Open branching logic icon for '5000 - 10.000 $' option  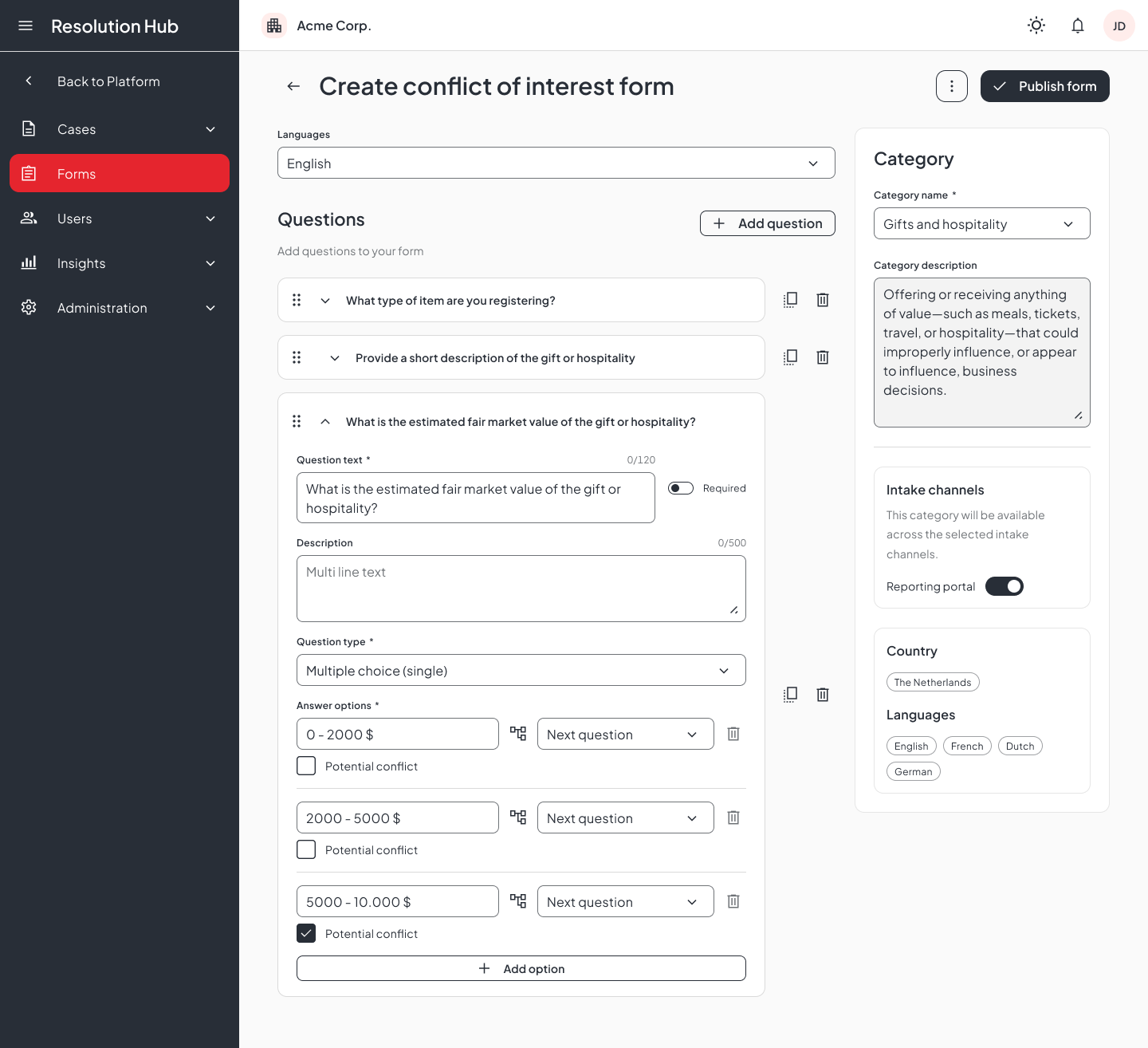click(x=518, y=901)
